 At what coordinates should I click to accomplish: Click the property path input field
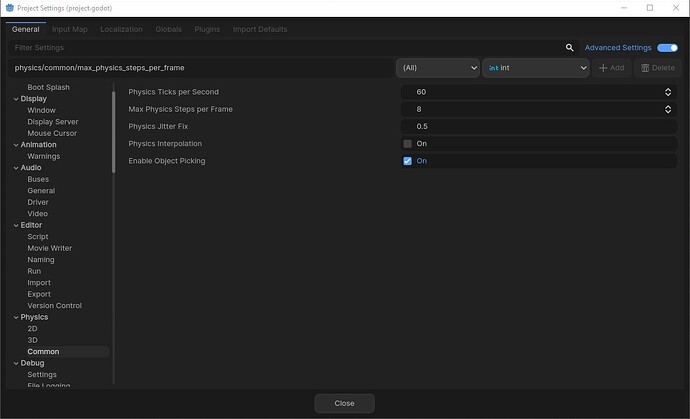201,68
